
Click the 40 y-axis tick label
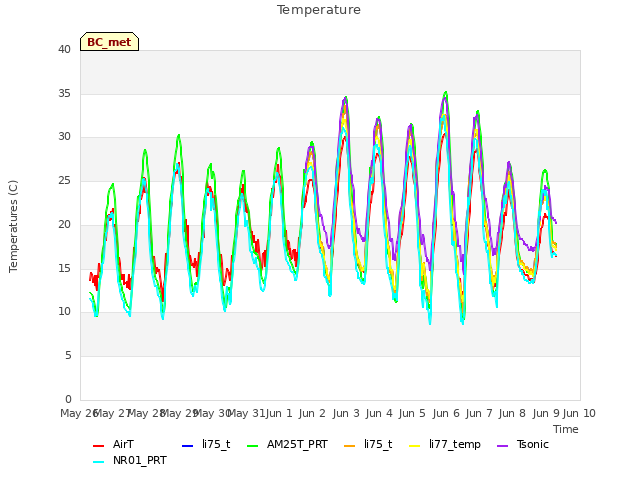coord(64,49)
